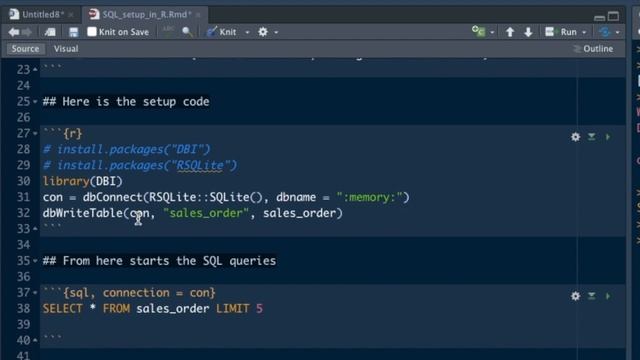The width and height of the screenshot is (640, 360).
Task: Insert a new code chunk
Action: tap(478, 31)
